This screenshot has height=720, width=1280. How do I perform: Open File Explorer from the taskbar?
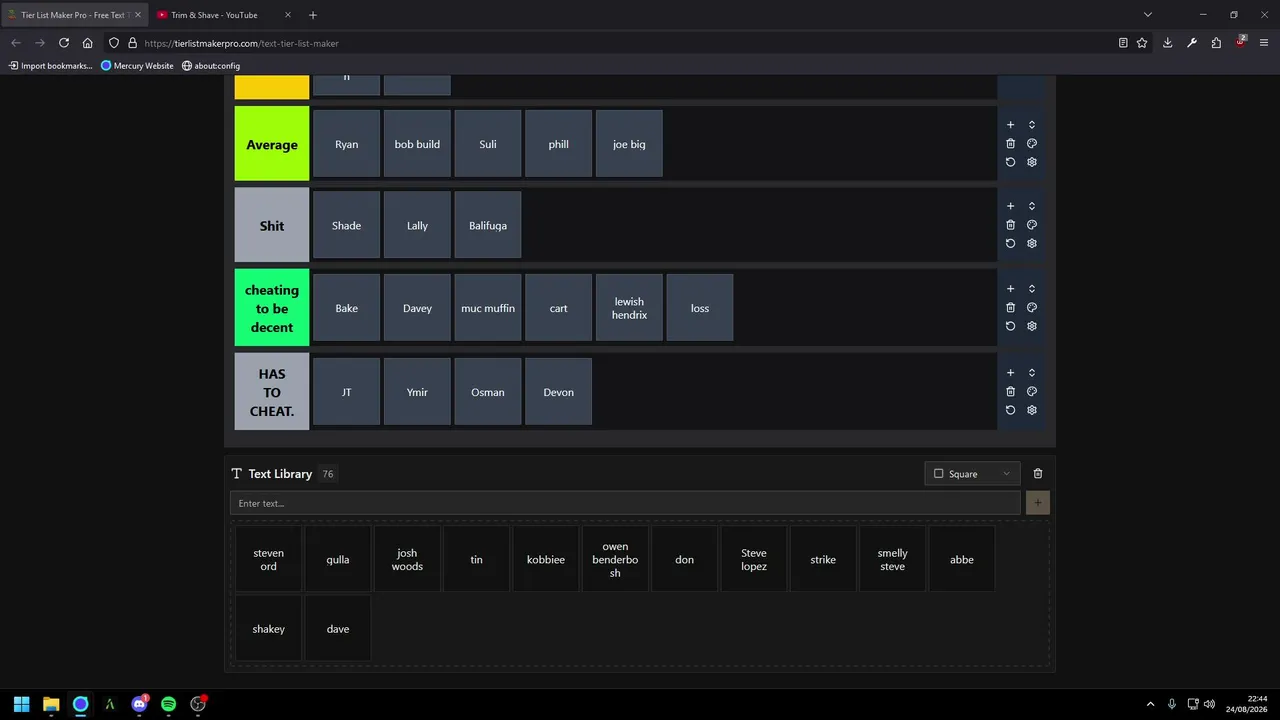pos(51,704)
